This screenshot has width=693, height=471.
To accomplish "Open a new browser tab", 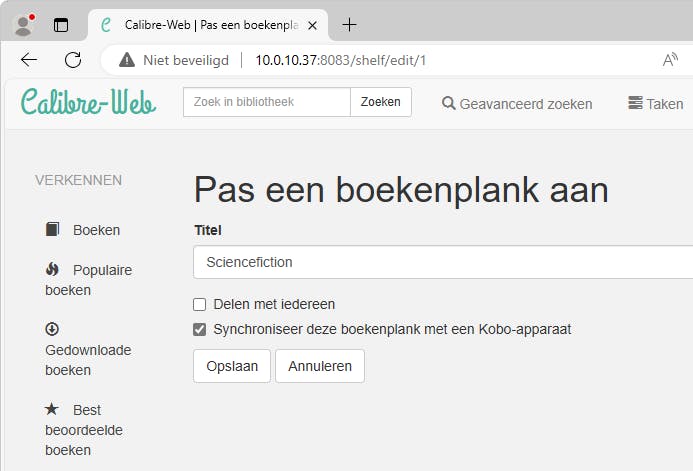I will pyautogui.click(x=349, y=25).
